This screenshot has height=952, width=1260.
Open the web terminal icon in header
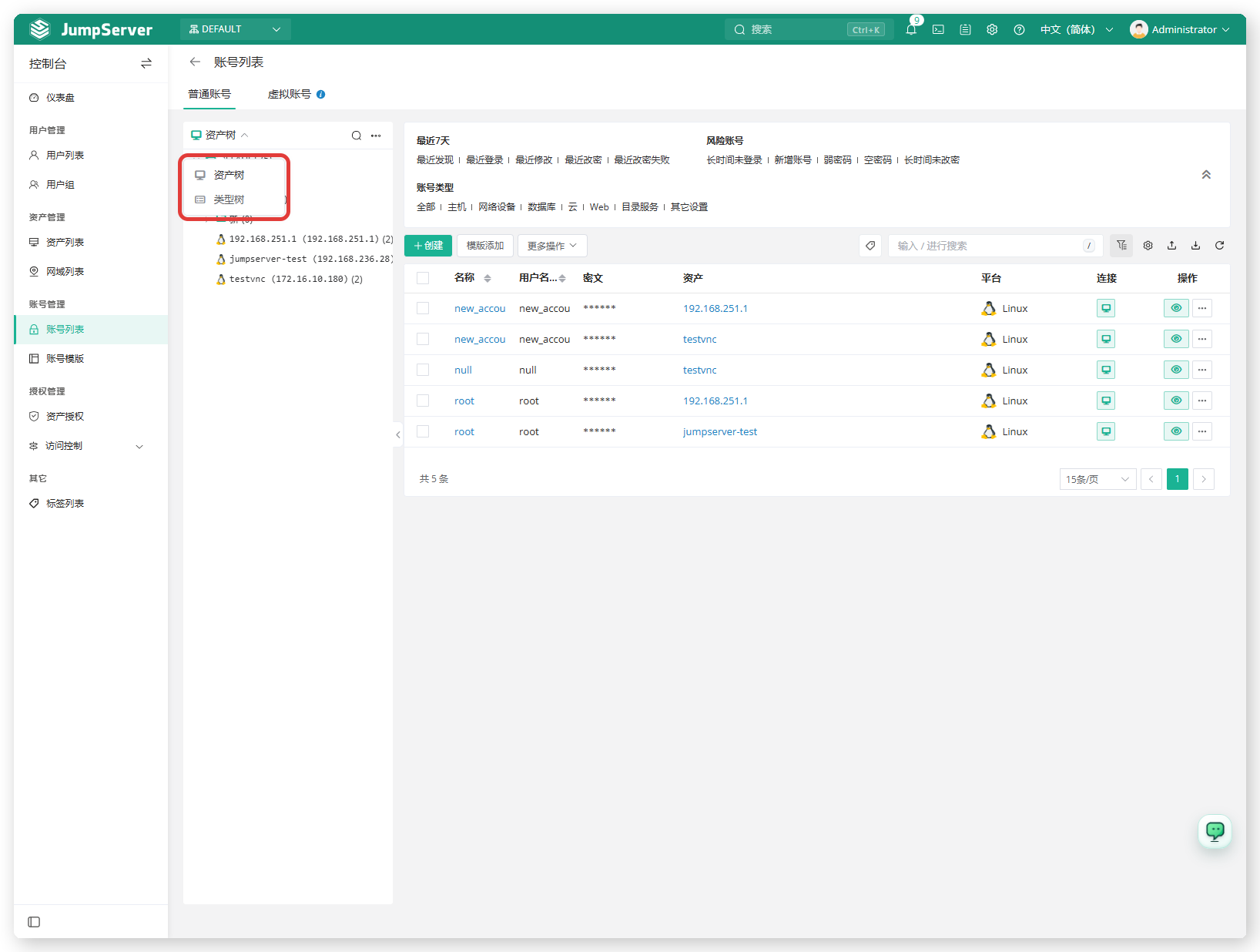(938, 29)
